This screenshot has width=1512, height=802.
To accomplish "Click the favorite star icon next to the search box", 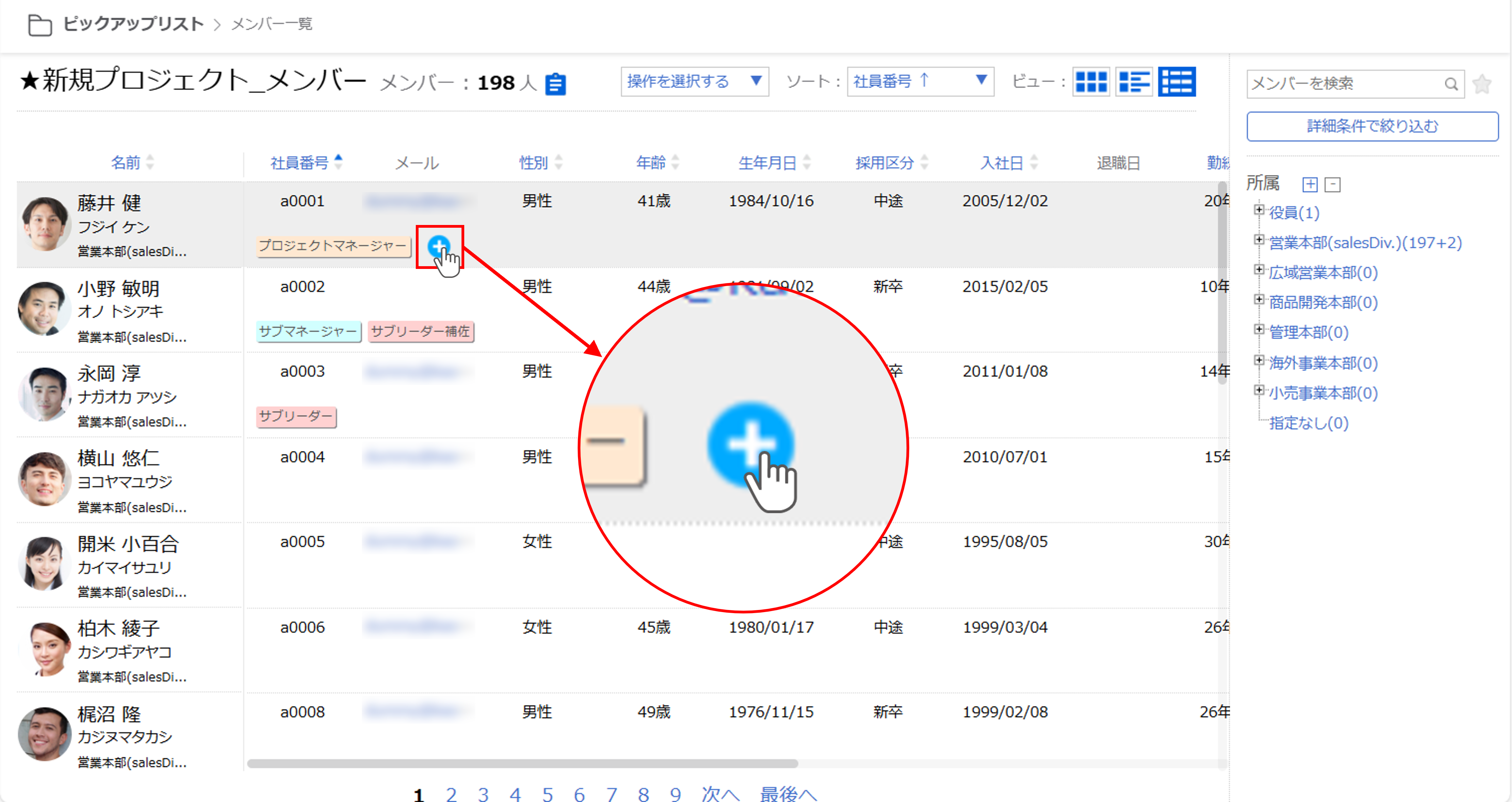I will [1481, 84].
